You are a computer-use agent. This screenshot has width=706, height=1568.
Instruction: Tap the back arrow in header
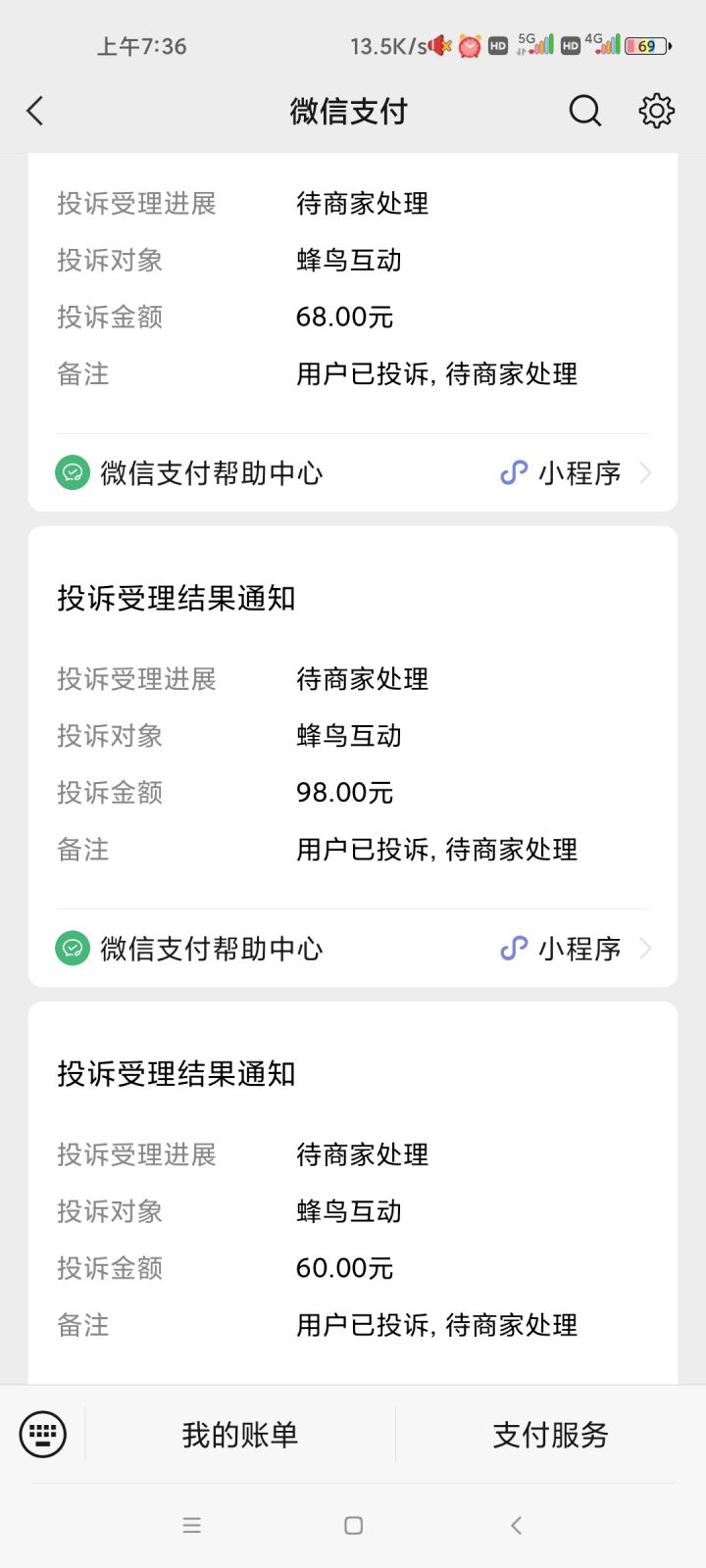(x=35, y=111)
